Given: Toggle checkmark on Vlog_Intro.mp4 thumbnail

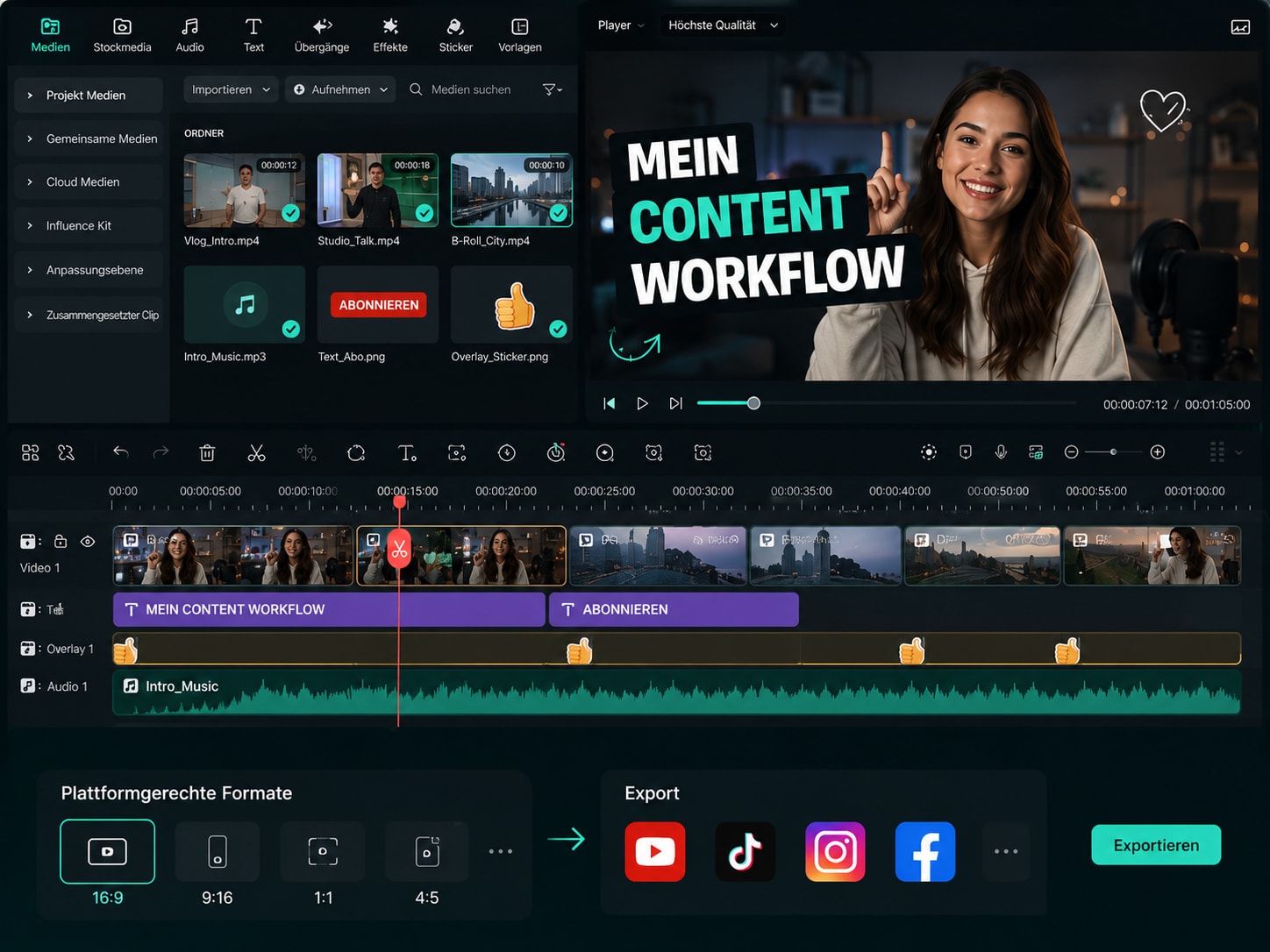Looking at the screenshot, I should pyautogui.click(x=291, y=213).
